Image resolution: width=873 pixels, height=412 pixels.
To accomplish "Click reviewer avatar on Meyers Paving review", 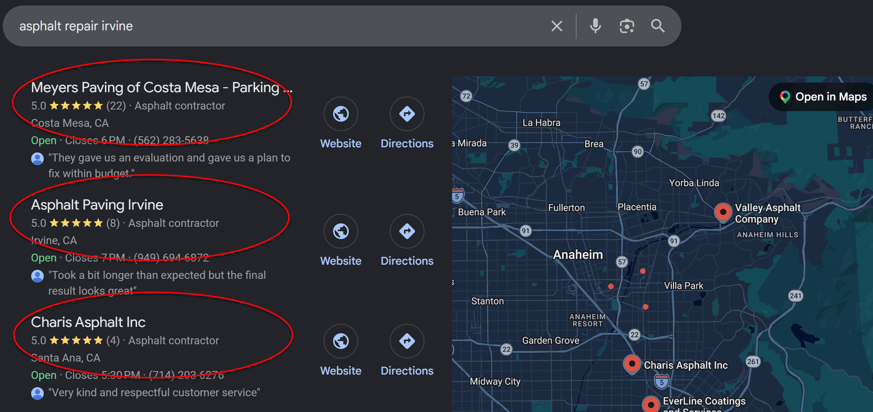I will click(x=37, y=159).
